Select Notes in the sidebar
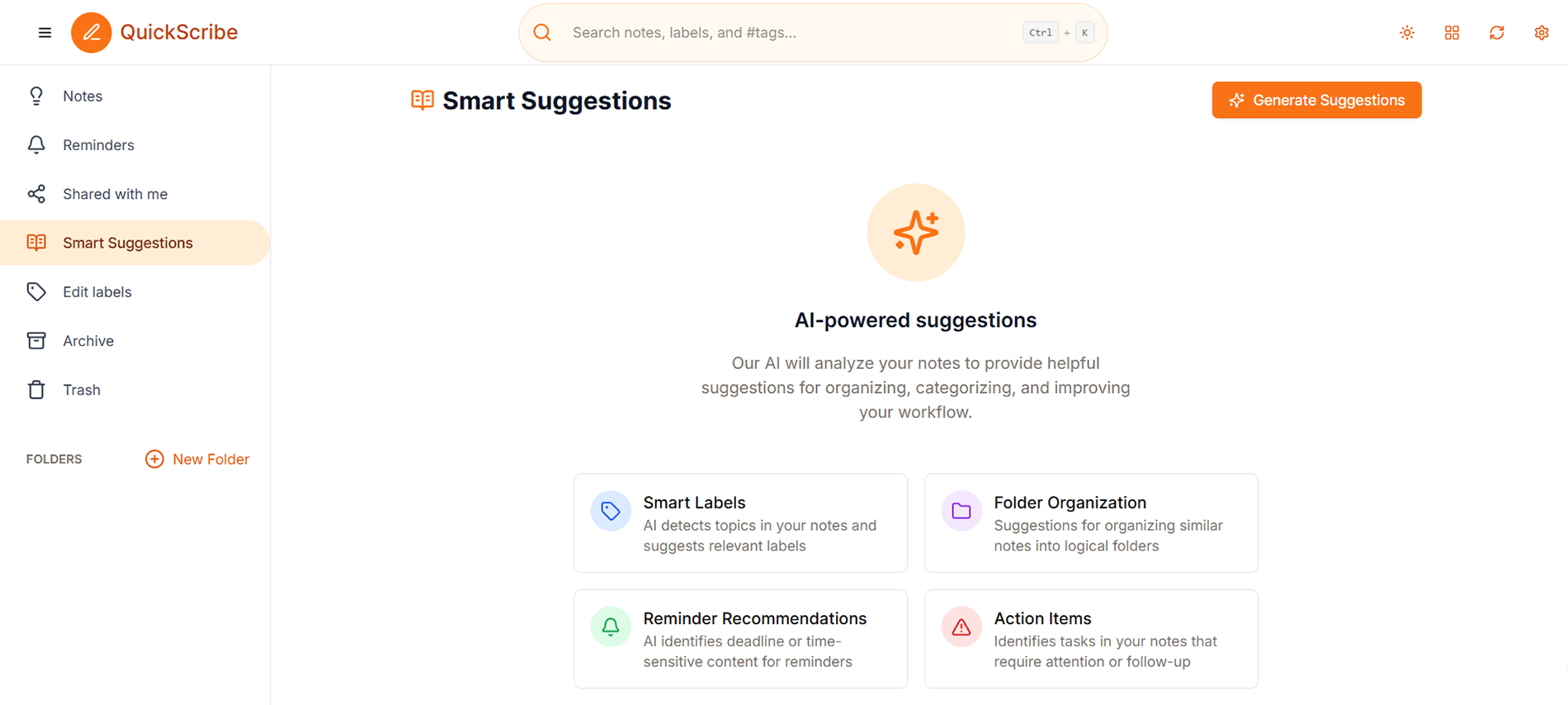Viewport: 1568px width, 705px height. click(x=82, y=96)
